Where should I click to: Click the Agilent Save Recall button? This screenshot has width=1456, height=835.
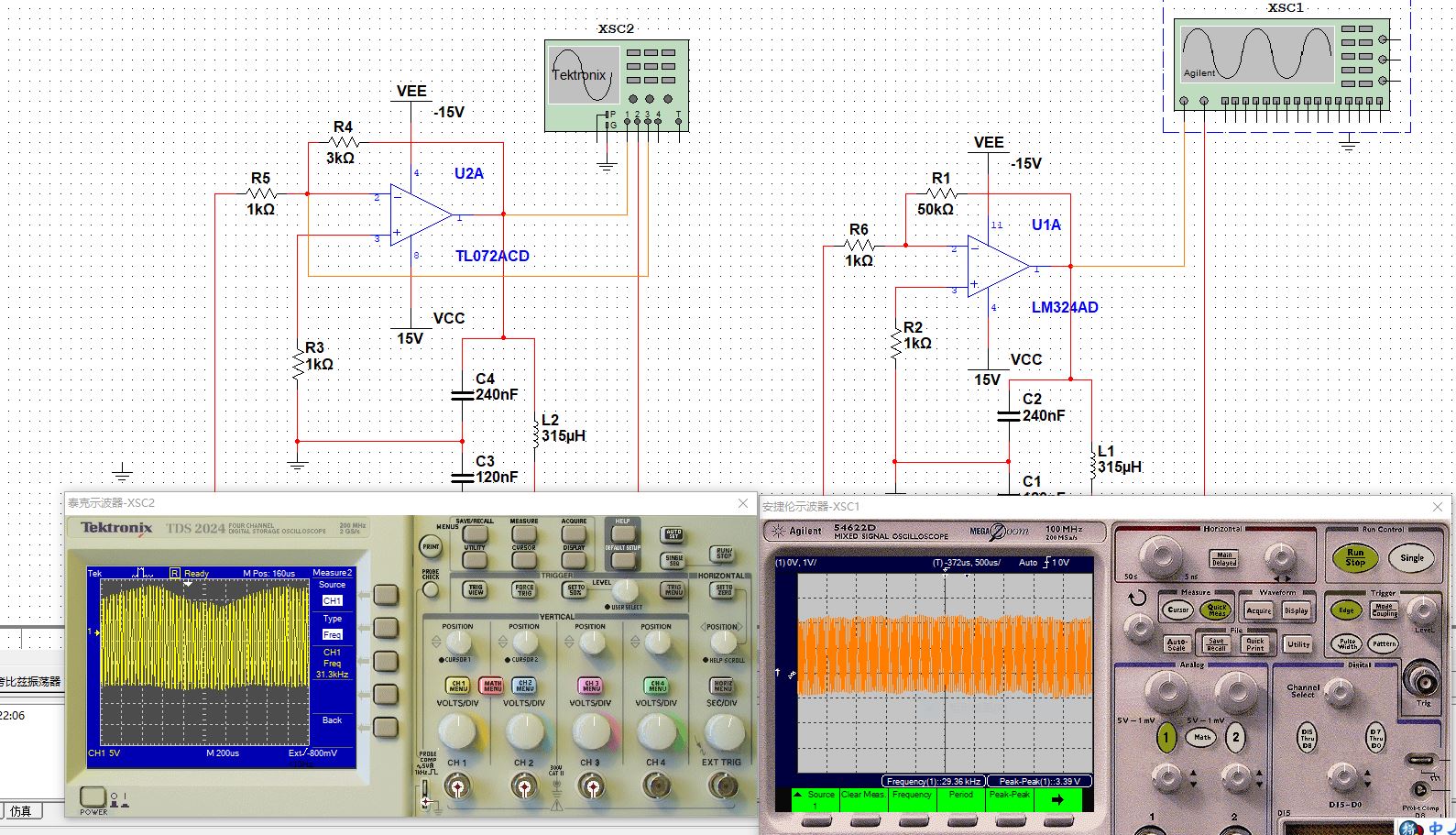tap(1217, 644)
